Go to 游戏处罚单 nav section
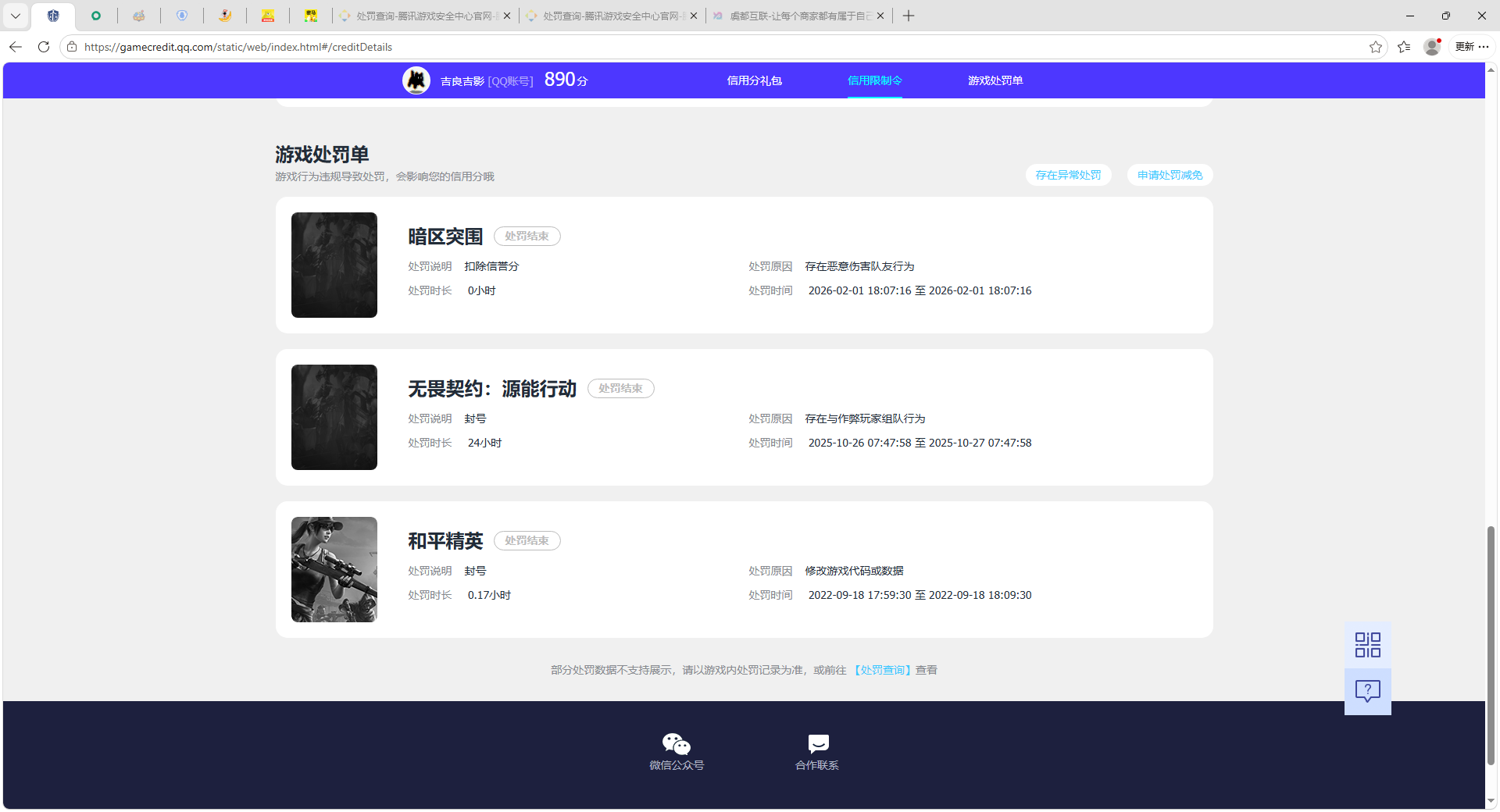This screenshot has height=812, width=1500. point(995,80)
